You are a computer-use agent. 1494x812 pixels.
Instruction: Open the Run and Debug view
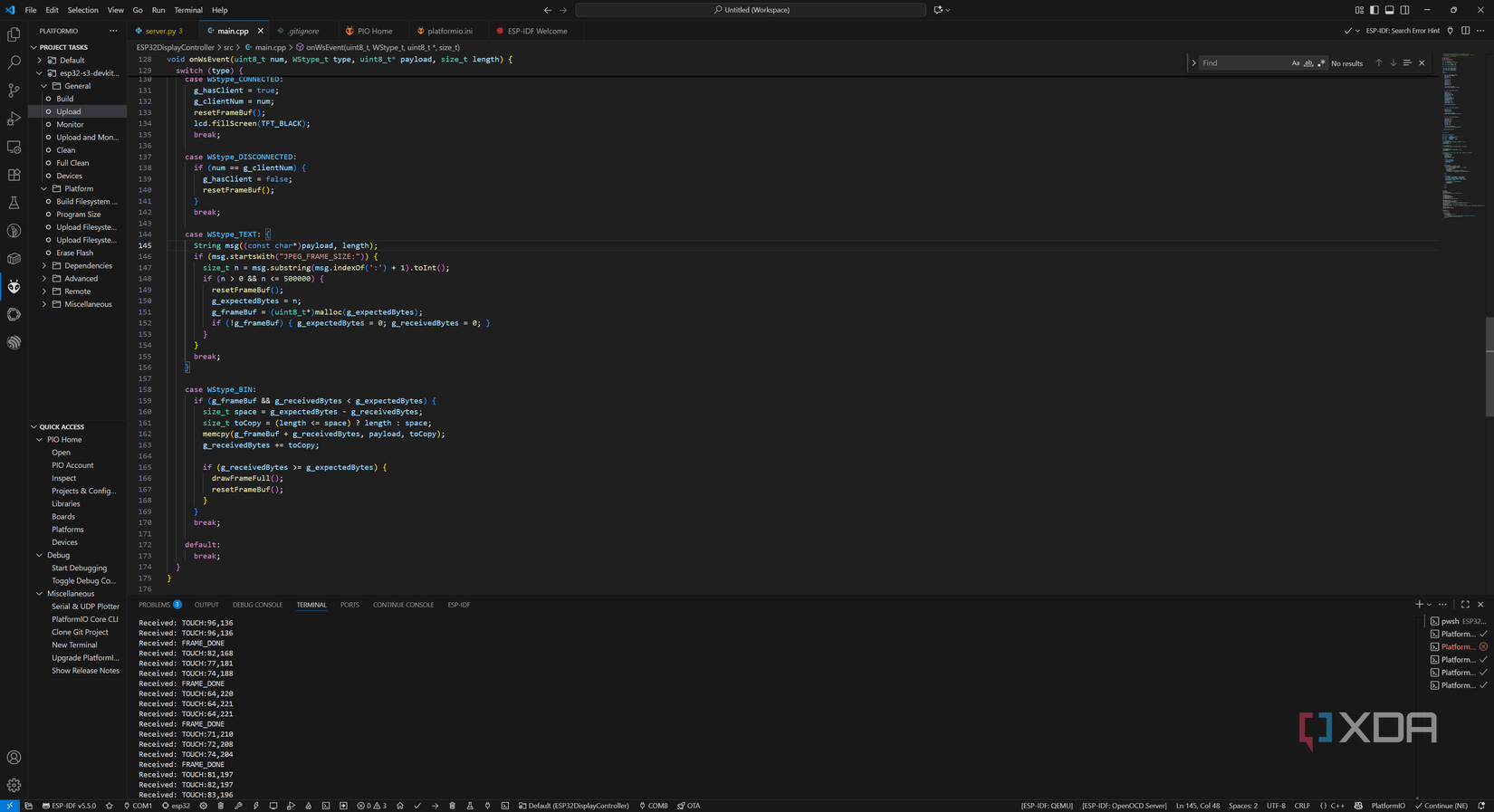(x=14, y=119)
